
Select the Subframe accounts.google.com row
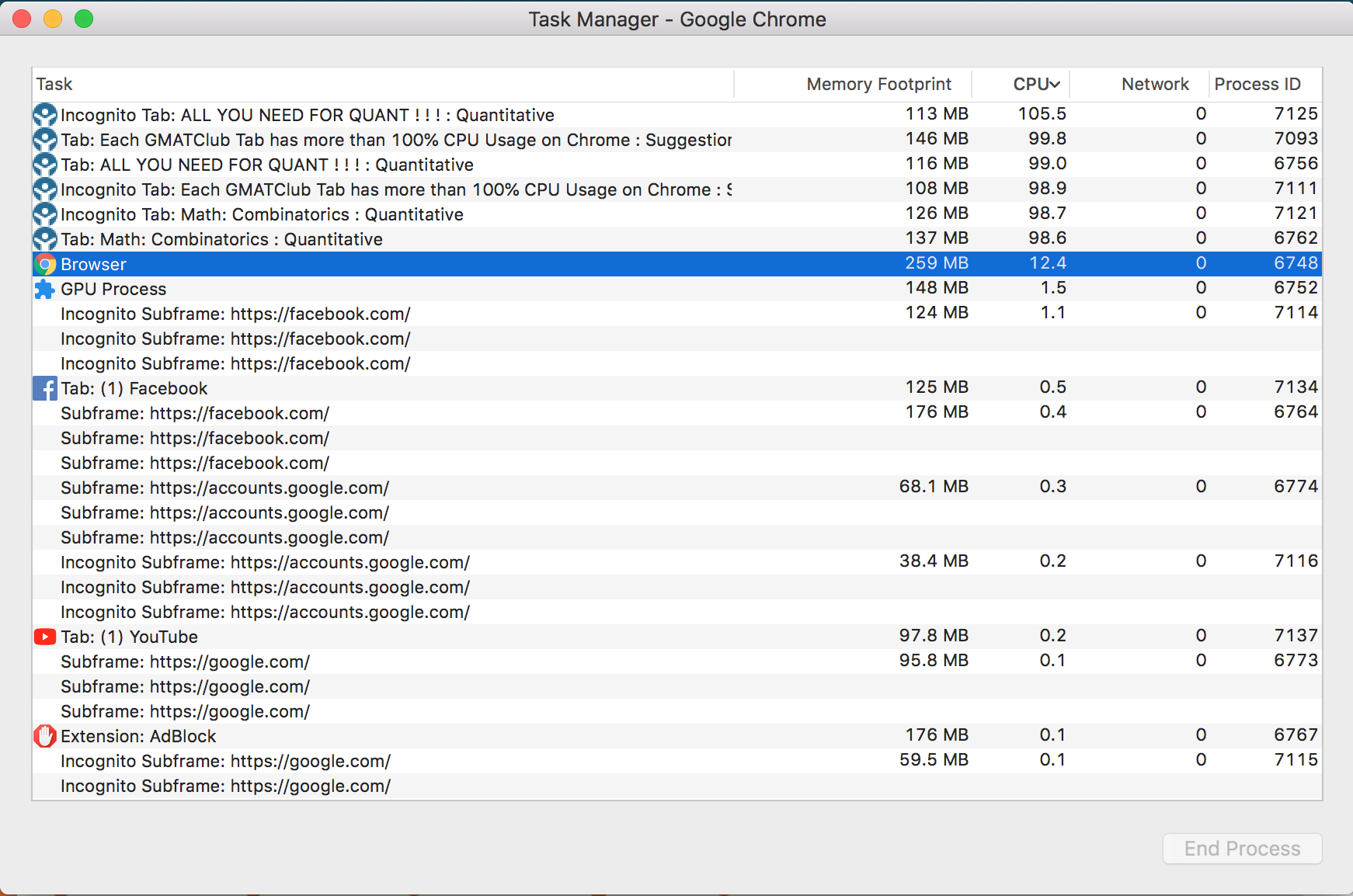pyautogui.click(x=311, y=487)
